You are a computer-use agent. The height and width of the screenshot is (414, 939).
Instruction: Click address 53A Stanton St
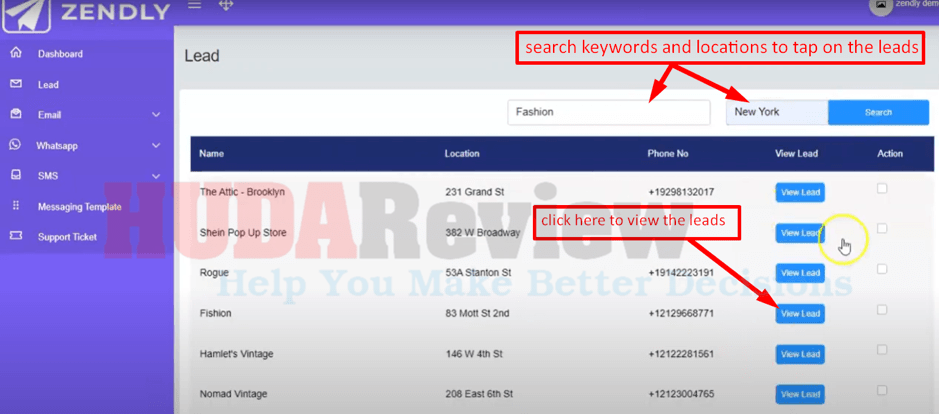click(x=479, y=273)
